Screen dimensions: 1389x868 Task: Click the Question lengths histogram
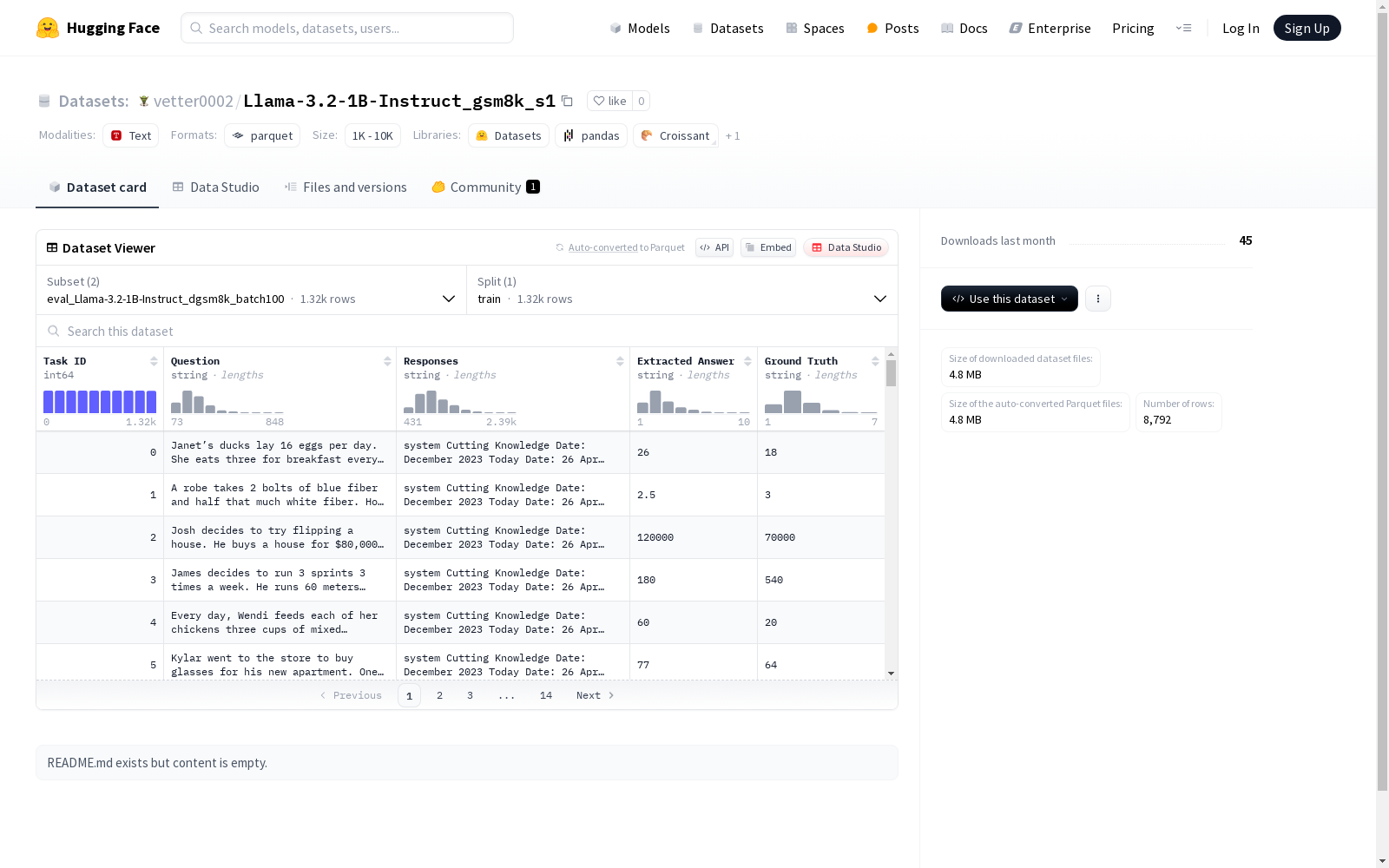[x=227, y=401]
